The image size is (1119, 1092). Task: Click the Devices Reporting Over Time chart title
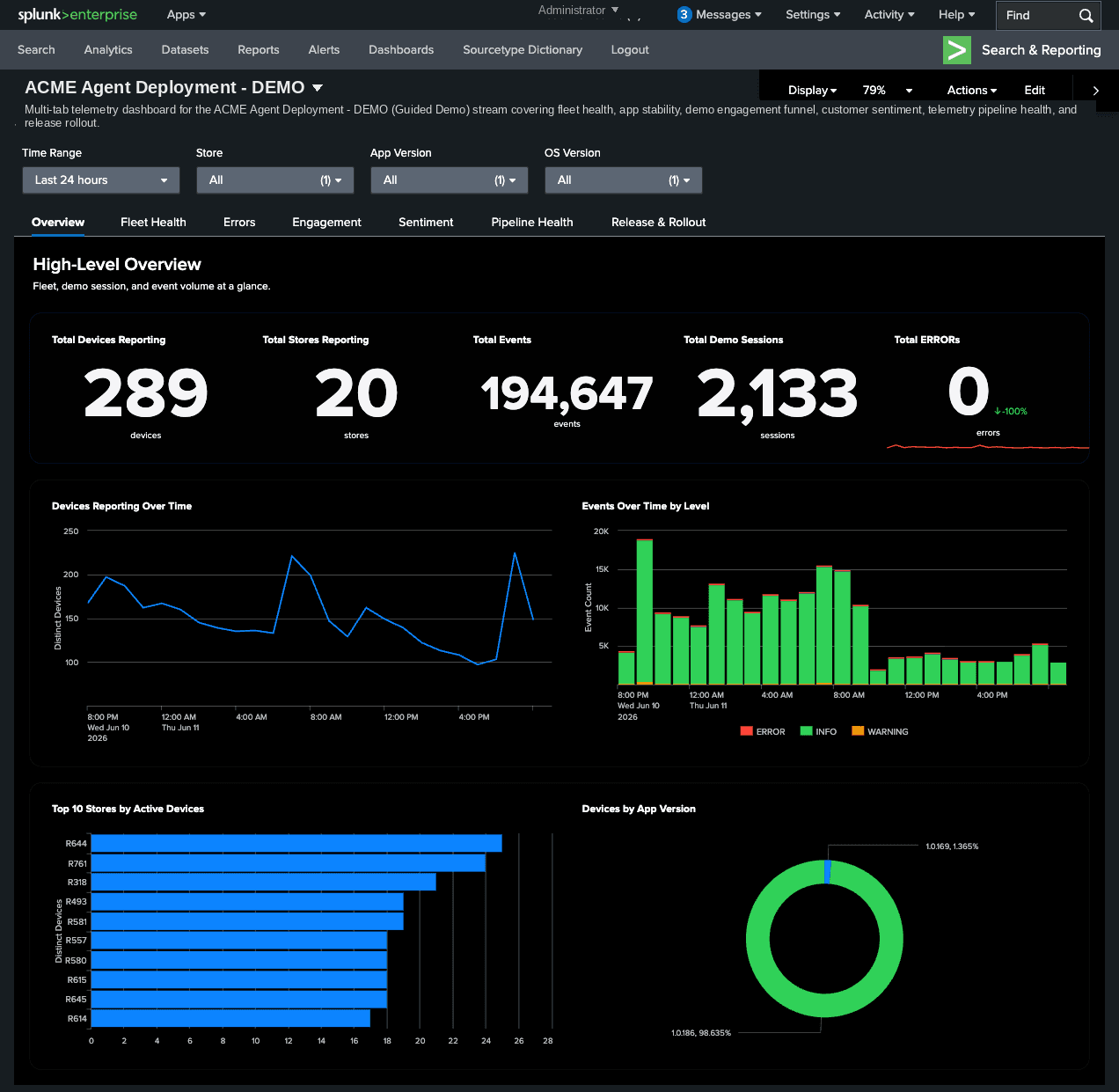coord(121,506)
